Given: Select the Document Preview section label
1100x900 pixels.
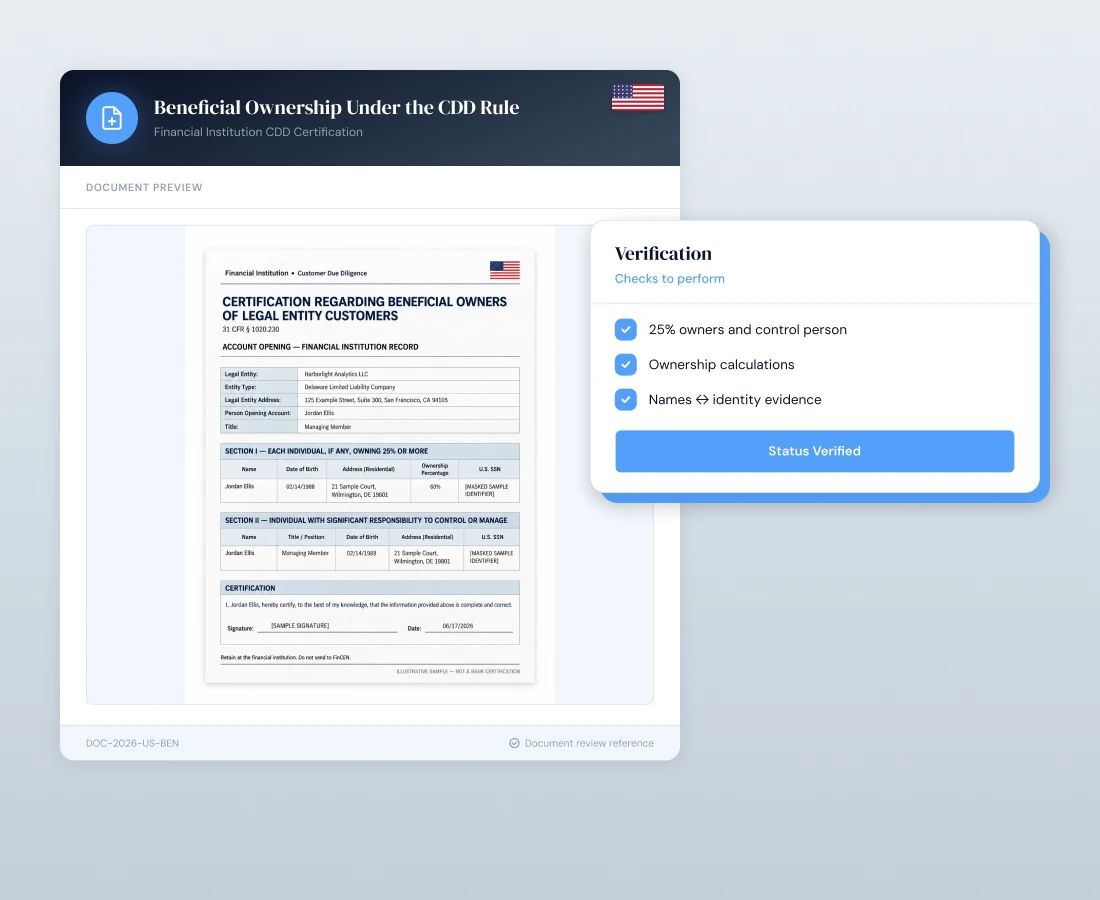Looking at the screenshot, I should (x=144, y=187).
